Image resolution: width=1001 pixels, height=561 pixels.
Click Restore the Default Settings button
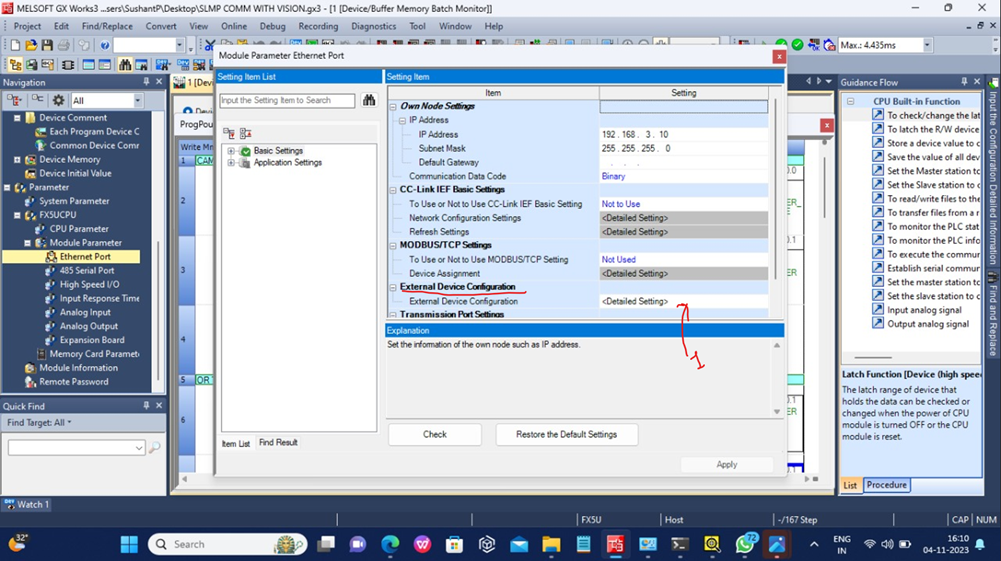pos(566,434)
